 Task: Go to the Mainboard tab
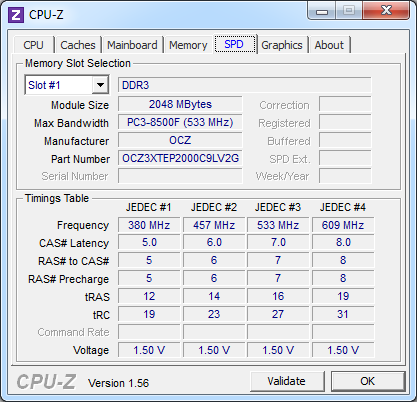132,45
